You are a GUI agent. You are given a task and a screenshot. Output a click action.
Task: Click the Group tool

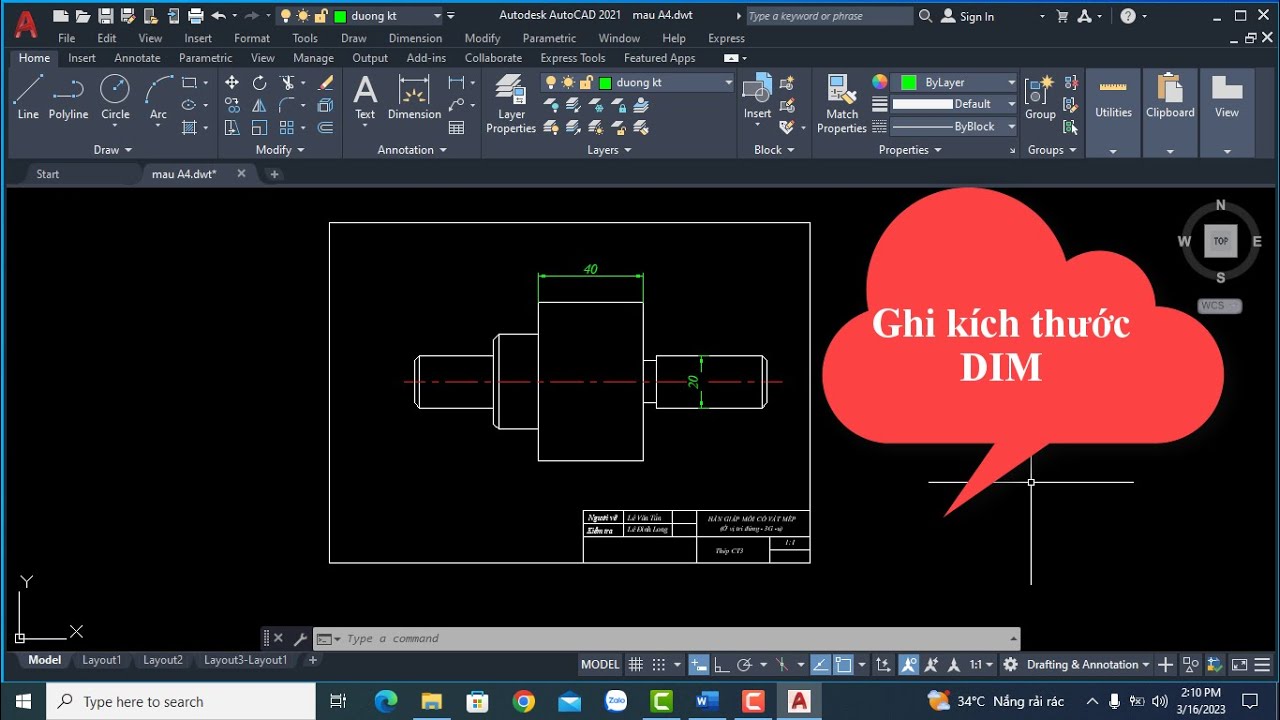(1040, 97)
